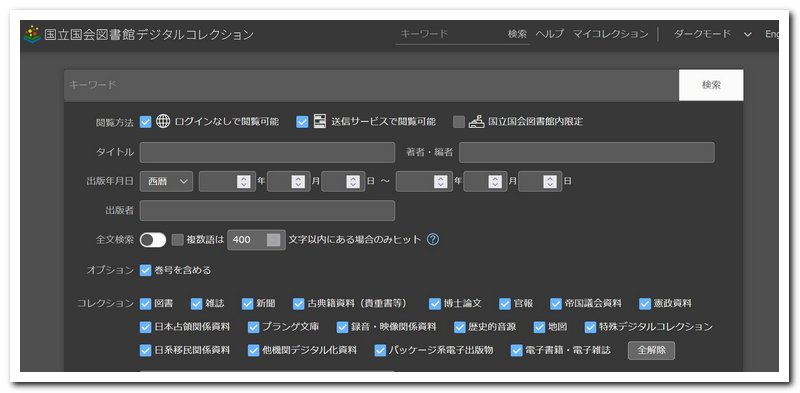800x393 pixels.
Task: Open ヘルプ in the header
Action: tap(549, 34)
